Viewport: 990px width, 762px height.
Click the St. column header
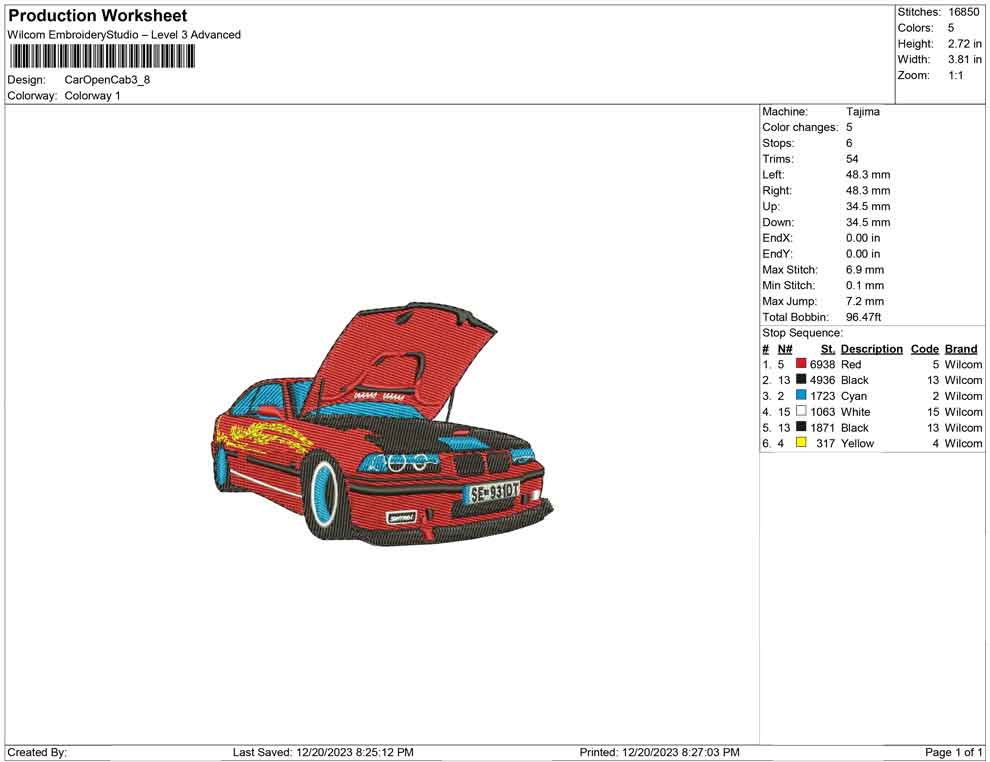(827, 349)
